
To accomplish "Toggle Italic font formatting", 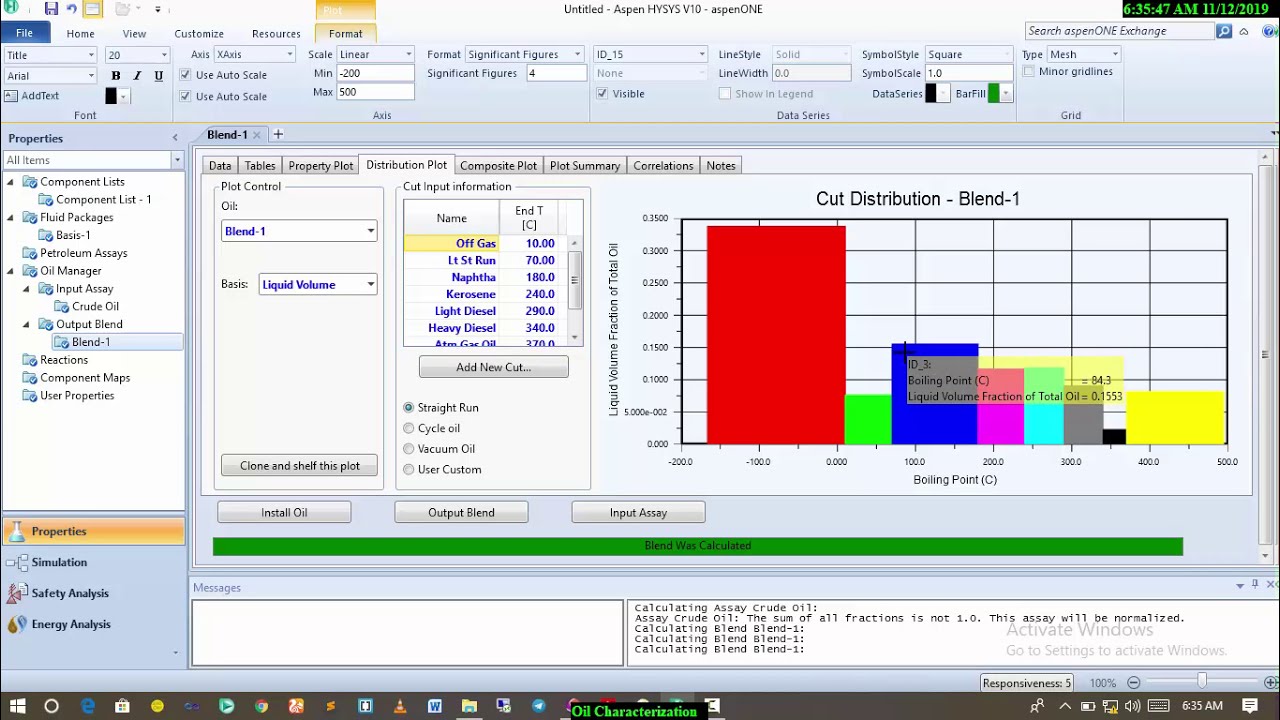I will coord(137,76).
